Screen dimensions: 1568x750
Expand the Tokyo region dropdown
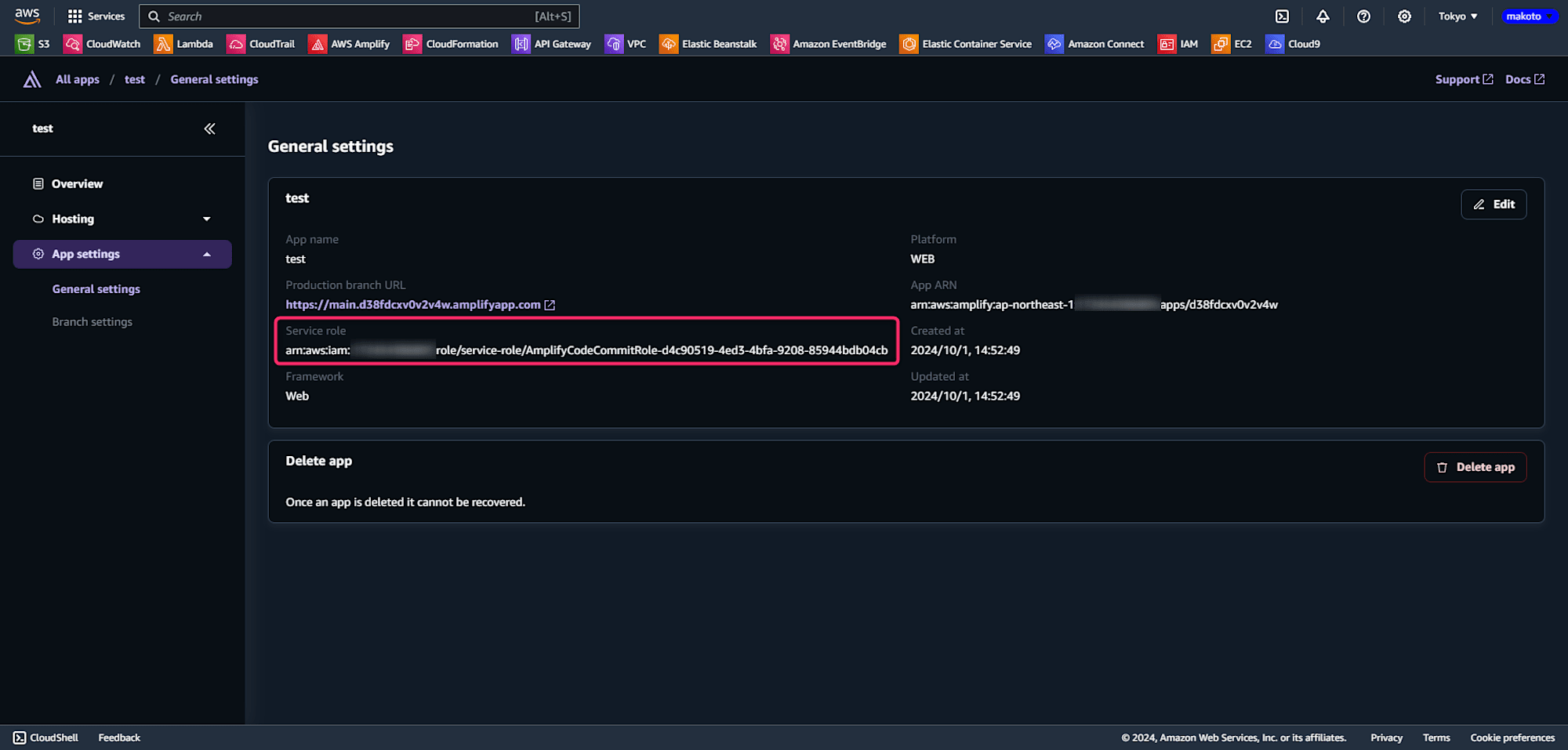click(x=1457, y=16)
